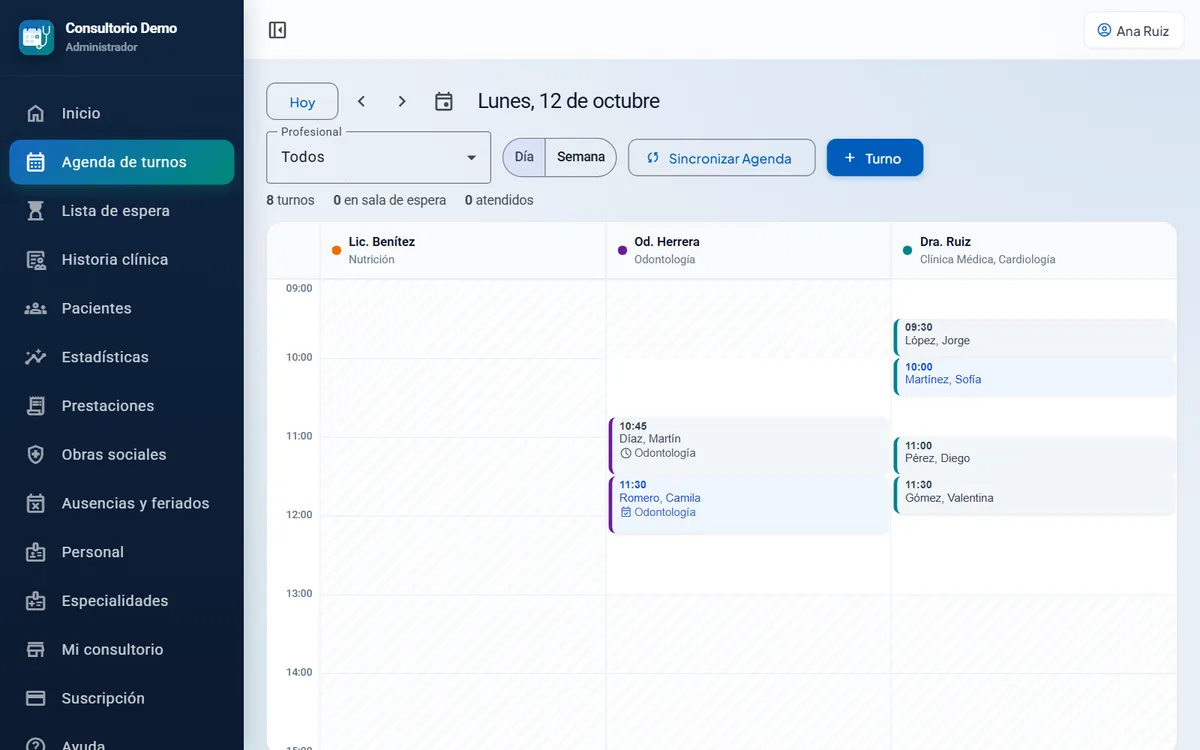Open 11:30 Gómez, Valentina appointment
This screenshot has height=750, width=1200.
point(1035,494)
